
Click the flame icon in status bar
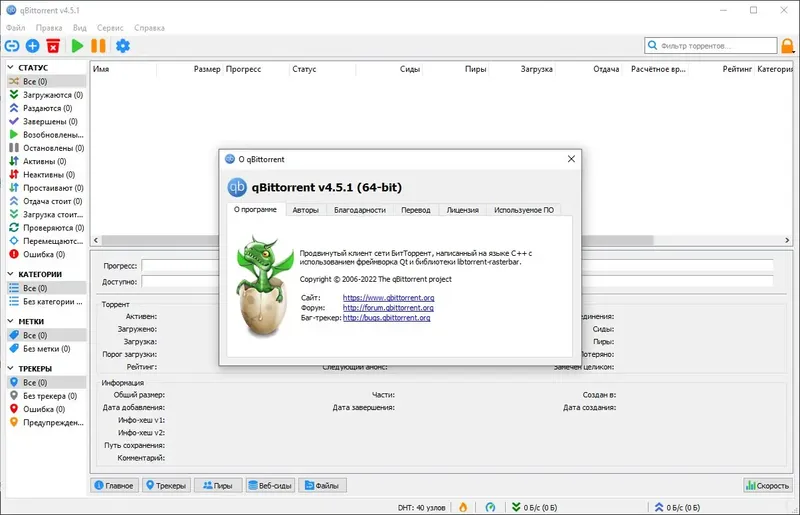463,507
